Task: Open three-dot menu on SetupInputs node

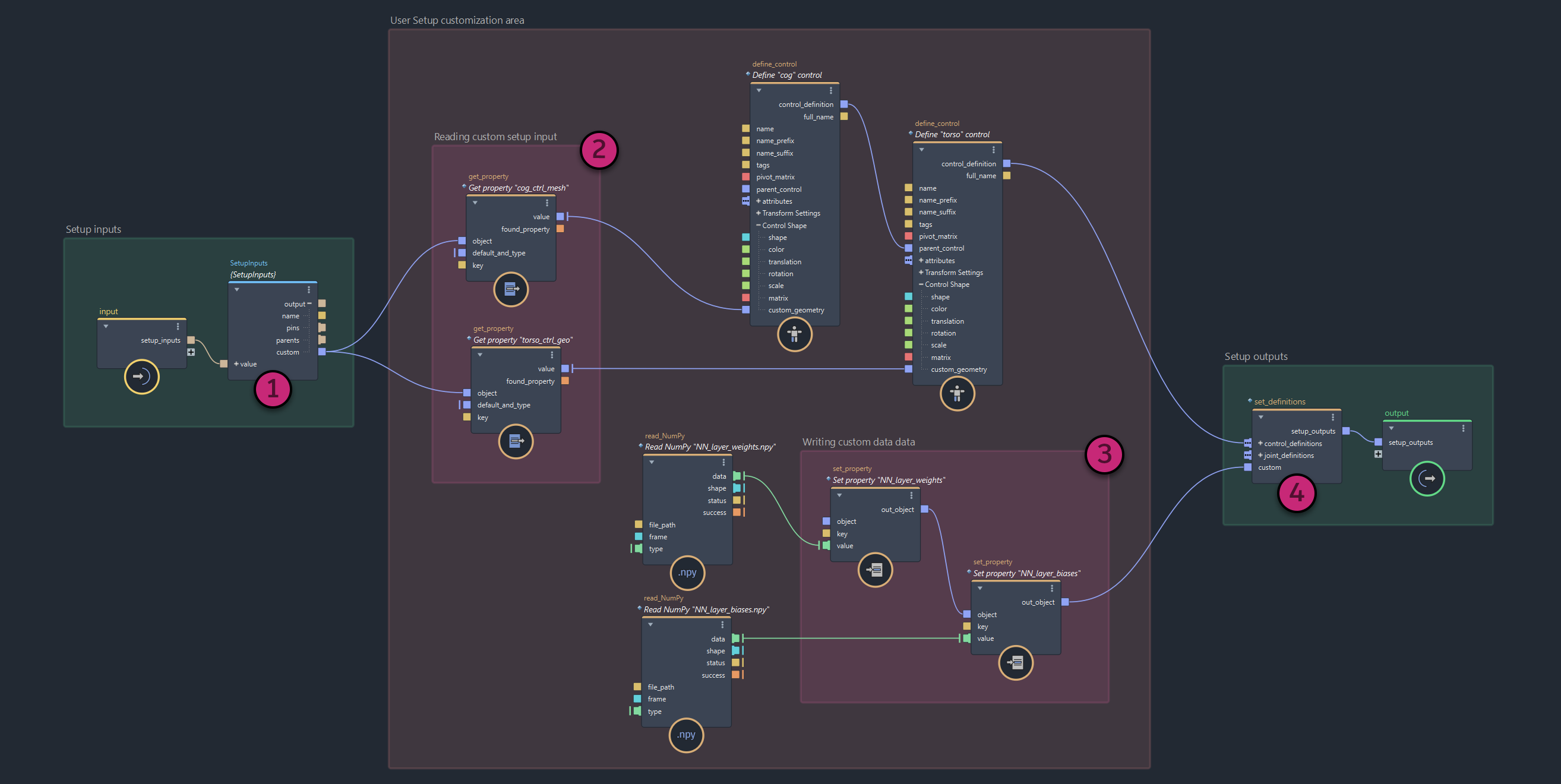Action: tap(308, 290)
